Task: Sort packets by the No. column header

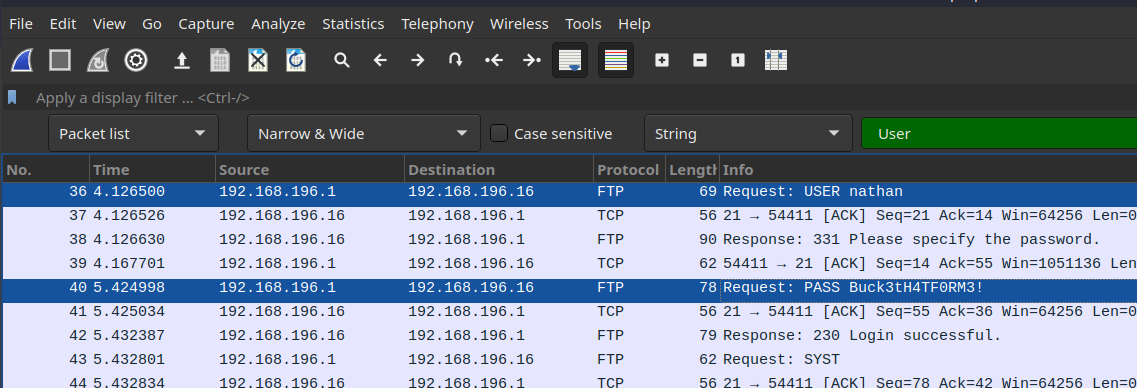Action: [46, 170]
